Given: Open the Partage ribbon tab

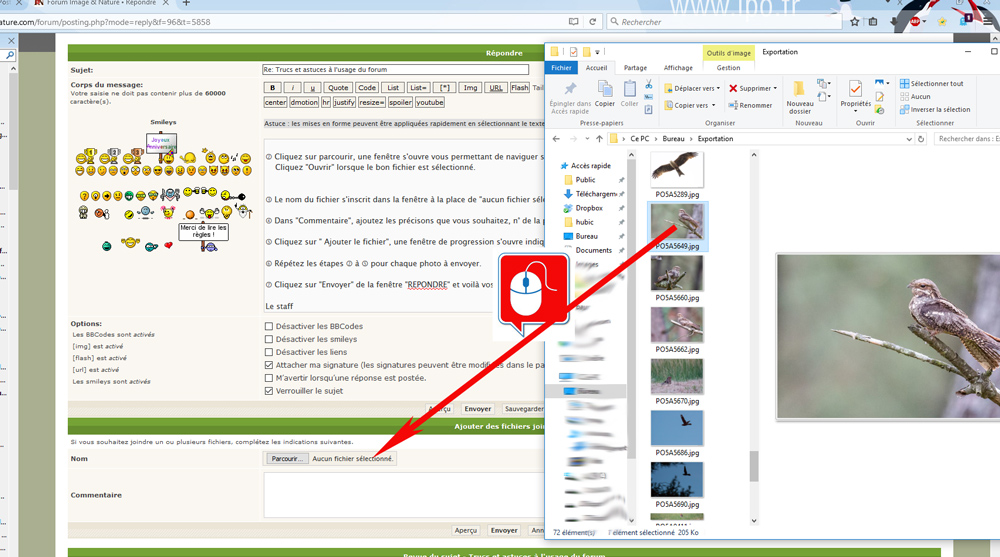Looking at the screenshot, I should point(635,68).
